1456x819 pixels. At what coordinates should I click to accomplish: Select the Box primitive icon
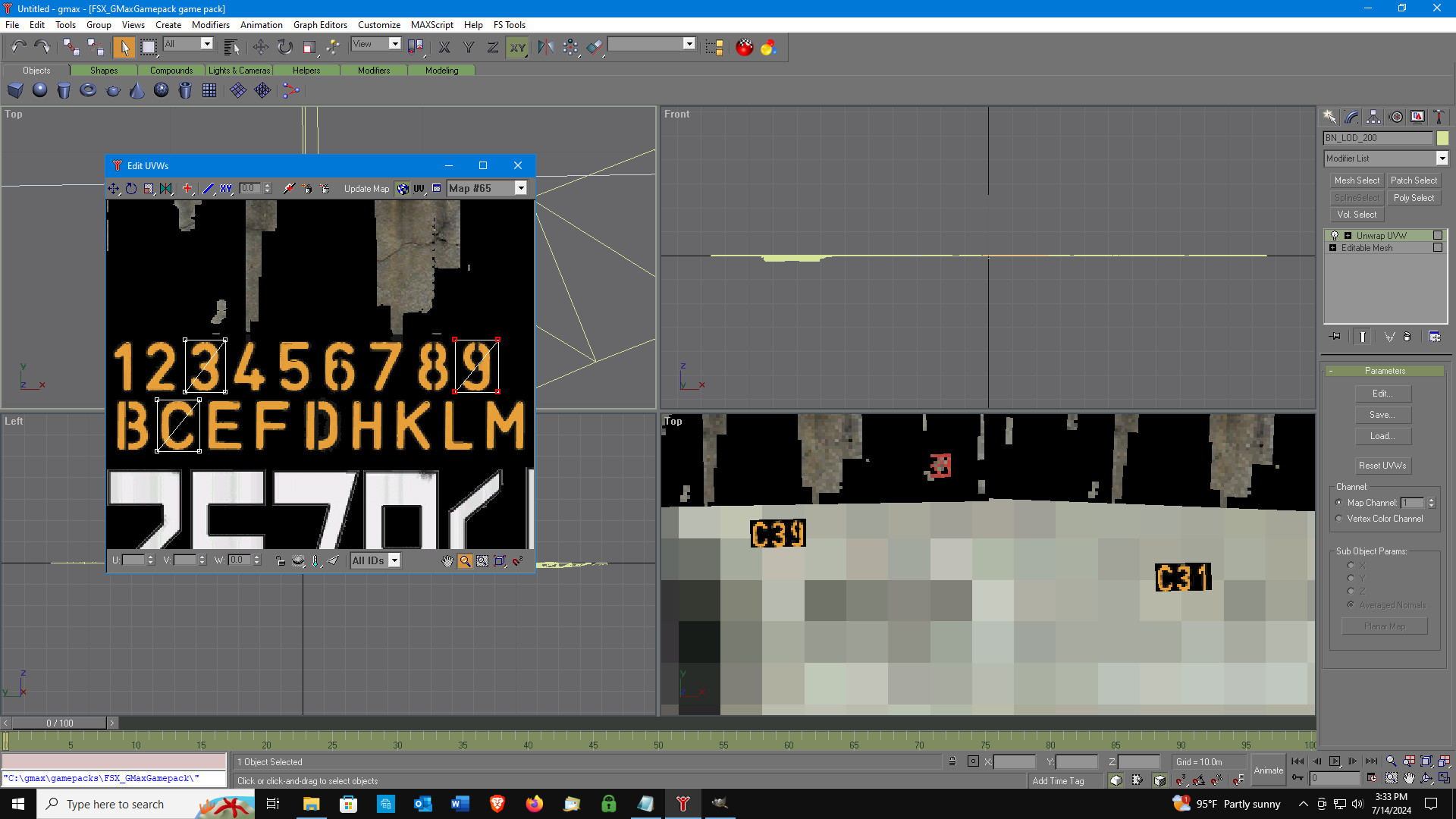[15, 90]
